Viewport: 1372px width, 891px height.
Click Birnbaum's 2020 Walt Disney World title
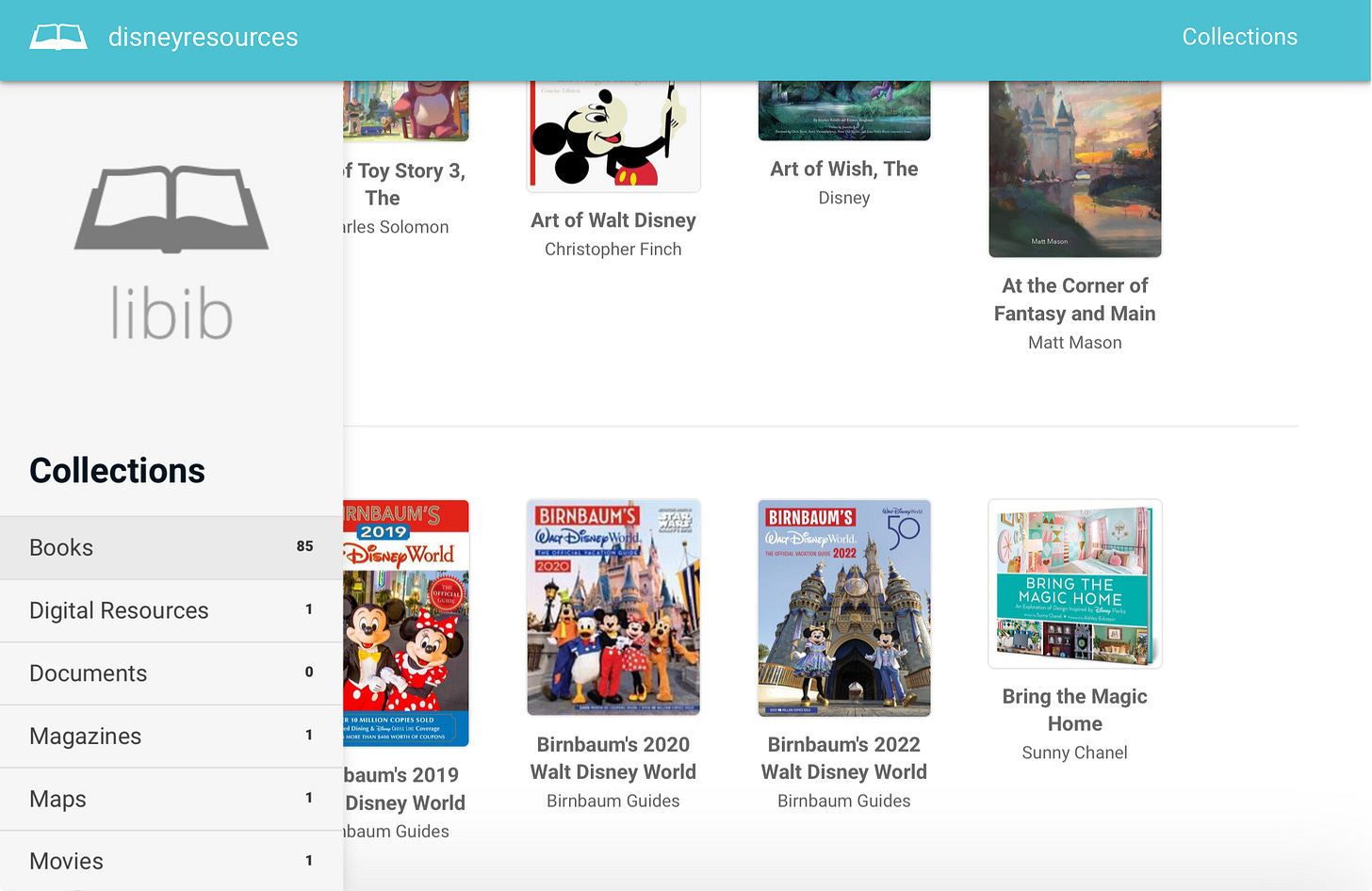613,758
